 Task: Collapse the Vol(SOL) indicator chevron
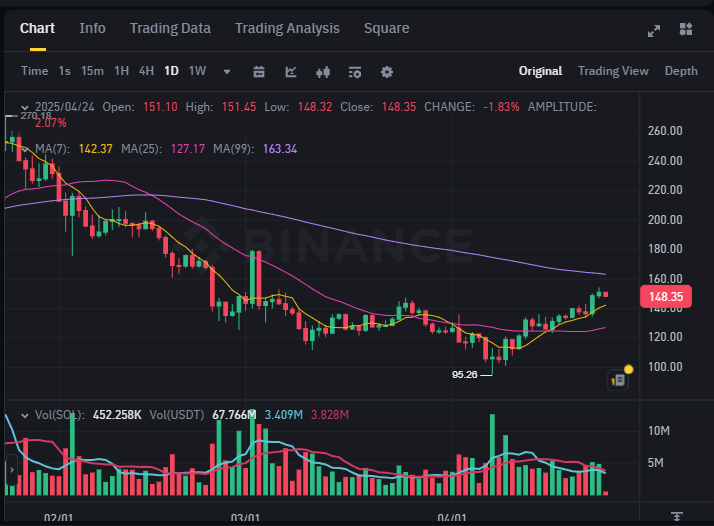(x=25, y=415)
